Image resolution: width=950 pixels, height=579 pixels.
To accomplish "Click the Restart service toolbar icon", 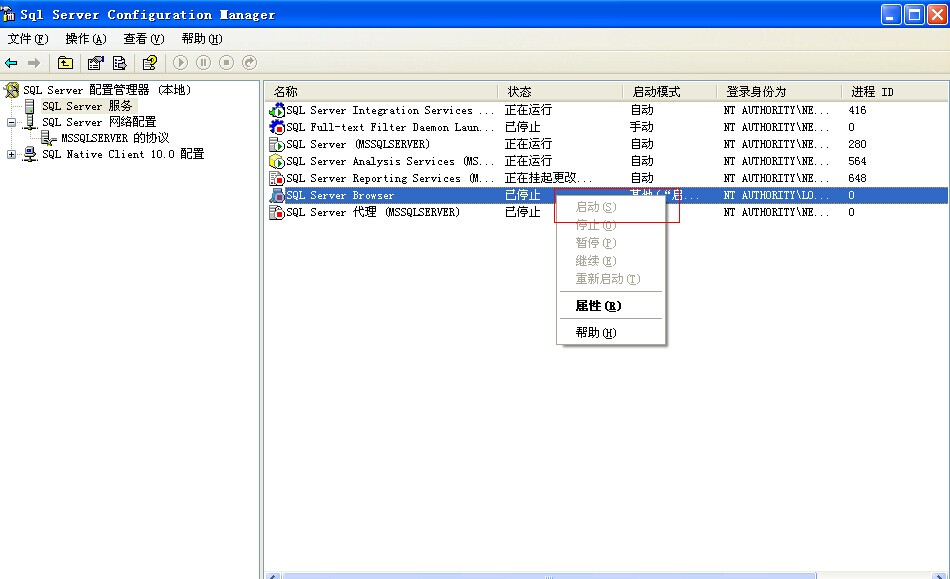I will point(250,62).
